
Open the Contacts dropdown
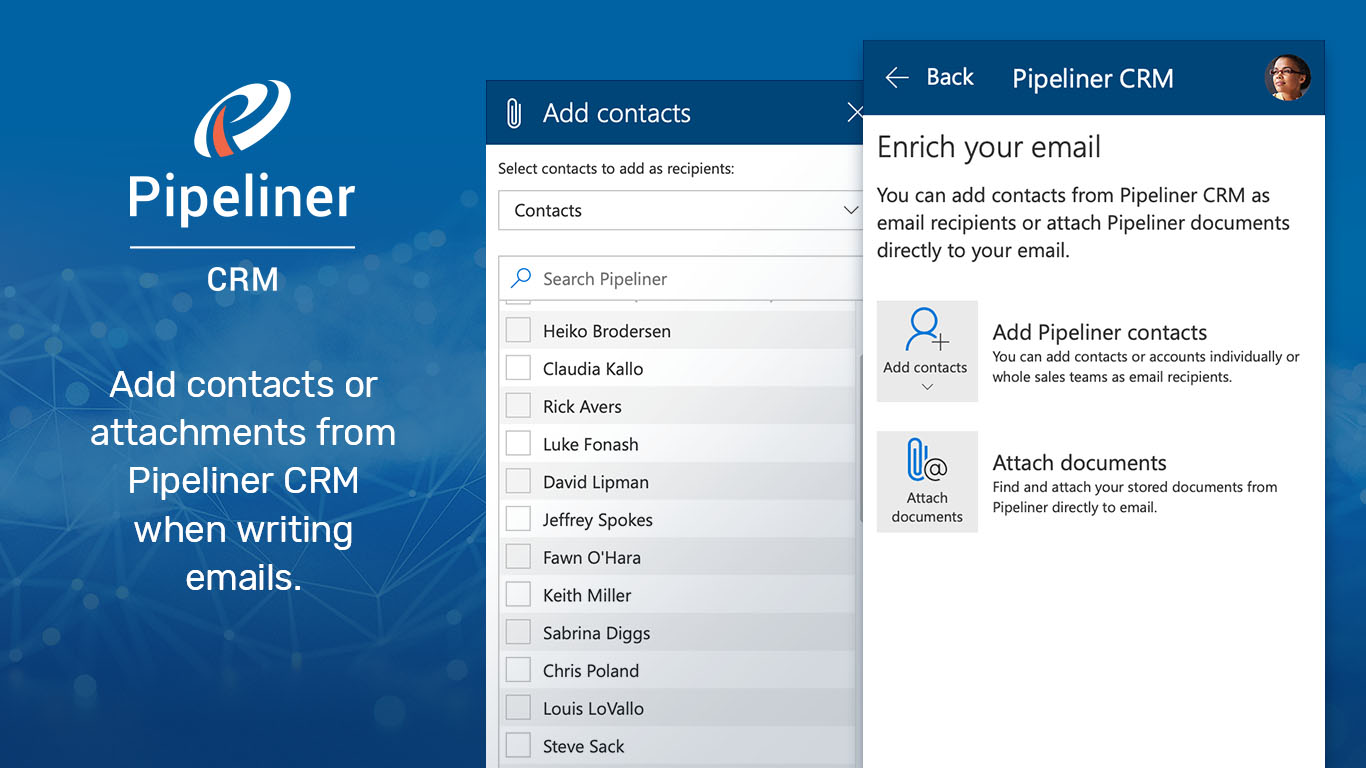[x=681, y=210]
